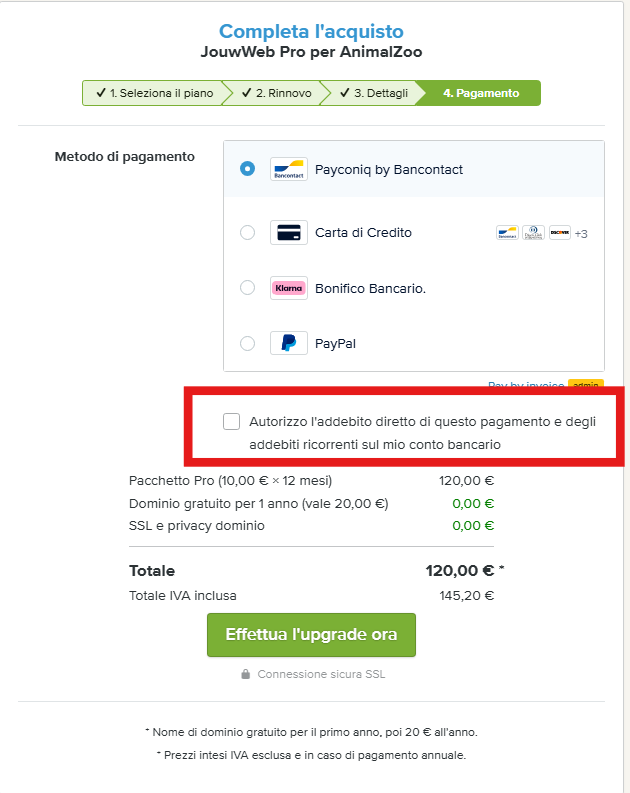Click the 4. Pagamento step
The height and width of the screenshot is (793, 630).
pyautogui.click(x=481, y=93)
